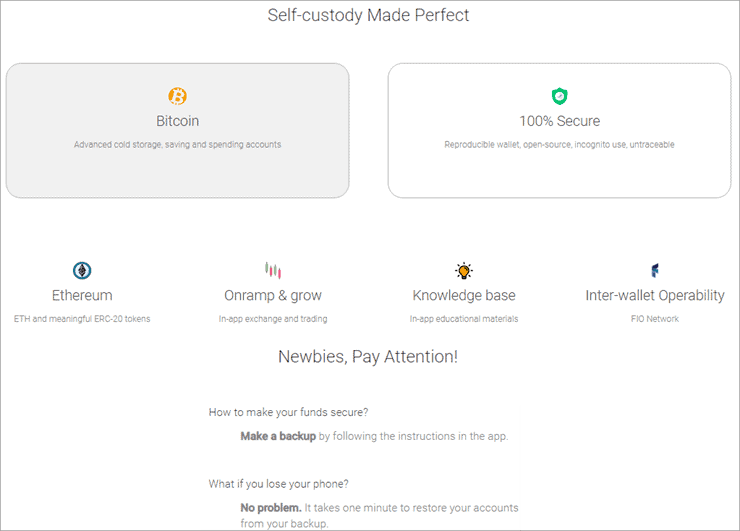This screenshot has height=531, width=740.
Task: Open the 100% Secure heading
Action: tap(559, 121)
